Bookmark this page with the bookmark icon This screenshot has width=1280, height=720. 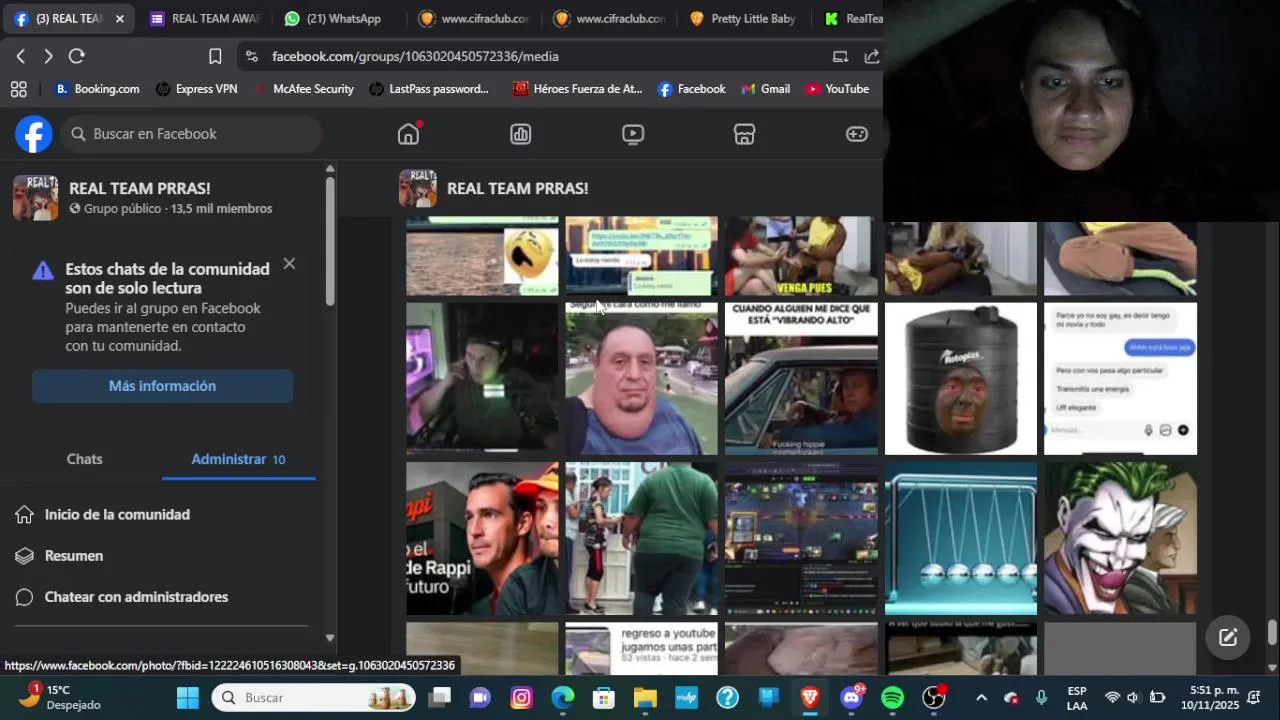tap(215, 56)
